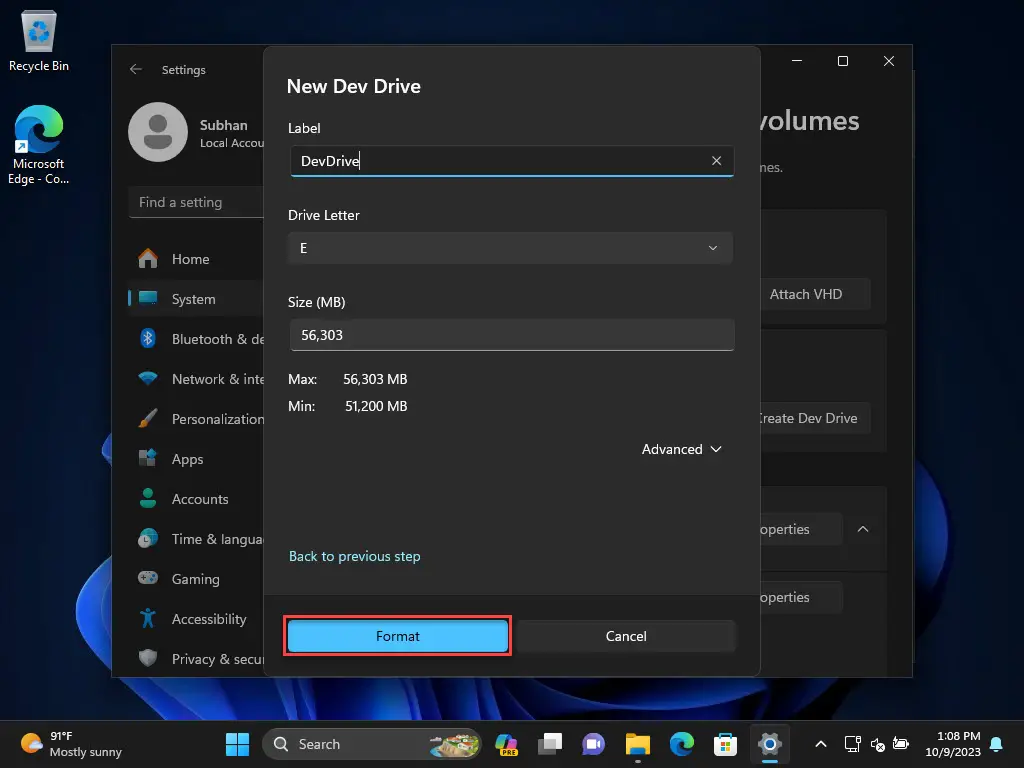Open Accessibility settings
Viewport: 1024px width, 768px height.
(196, 619)
